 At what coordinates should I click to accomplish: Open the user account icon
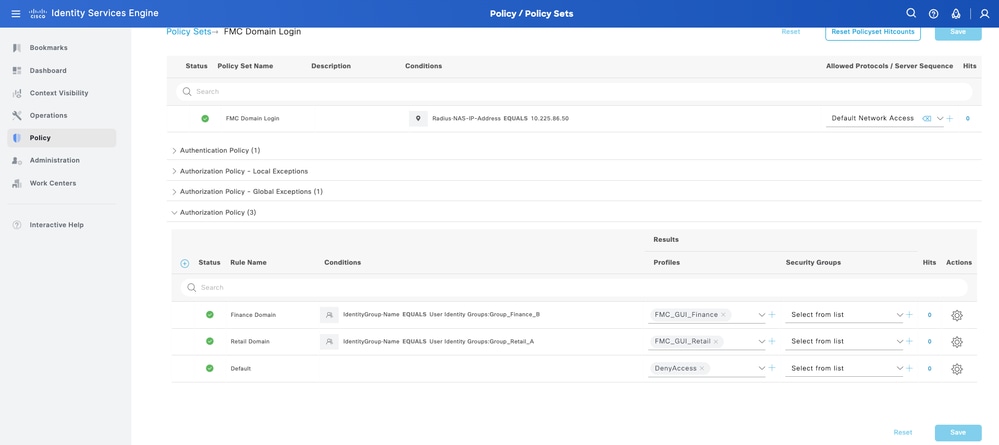pos(984,14)
